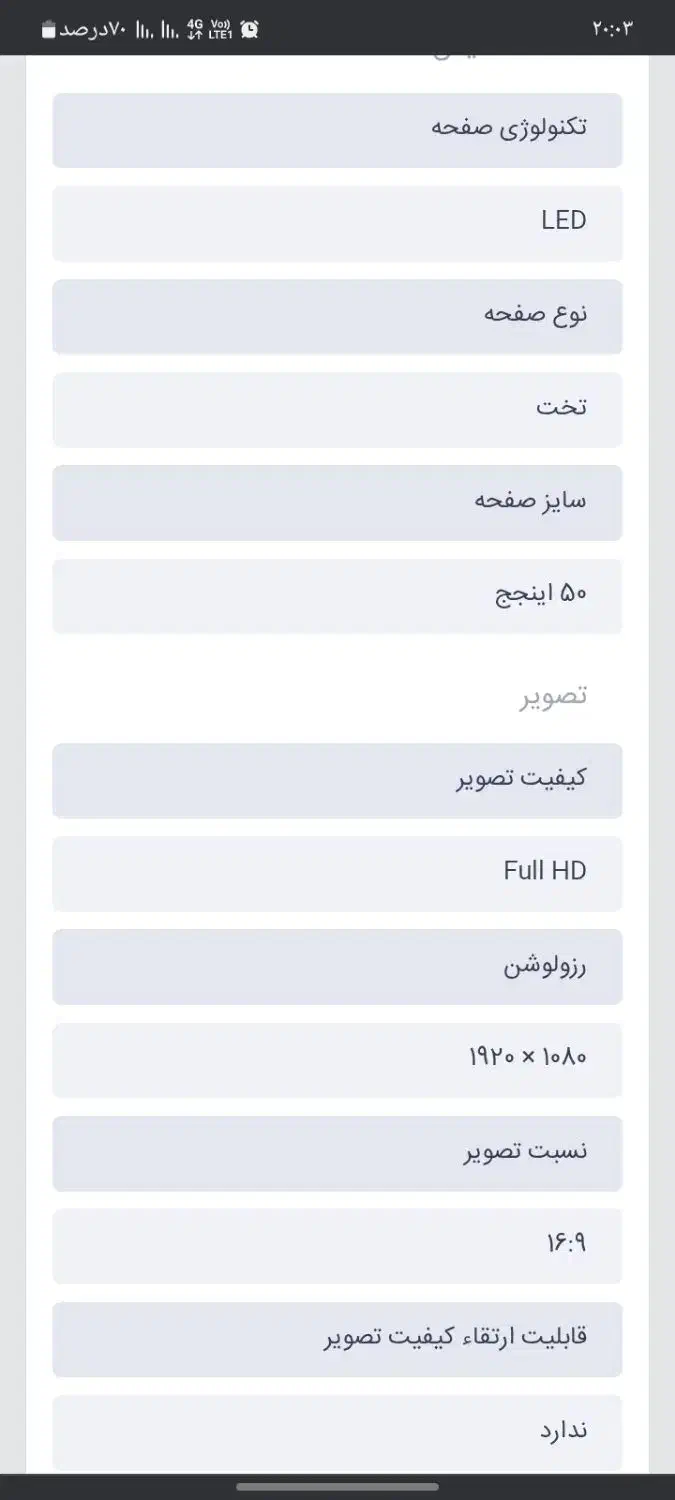Tap the تصویر section heading

coord(552,696)
